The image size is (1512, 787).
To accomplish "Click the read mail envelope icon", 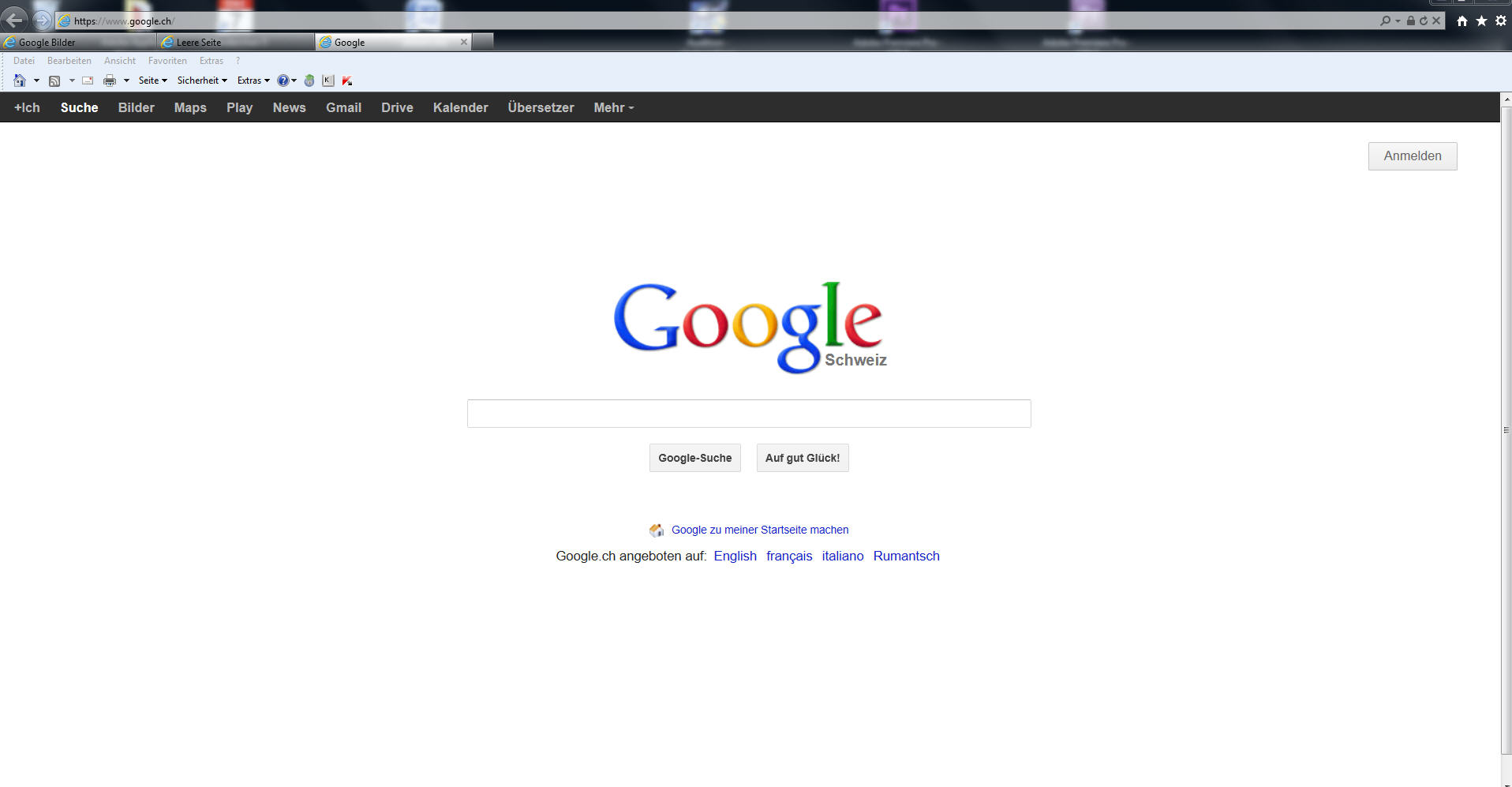I will coord(88,81).
